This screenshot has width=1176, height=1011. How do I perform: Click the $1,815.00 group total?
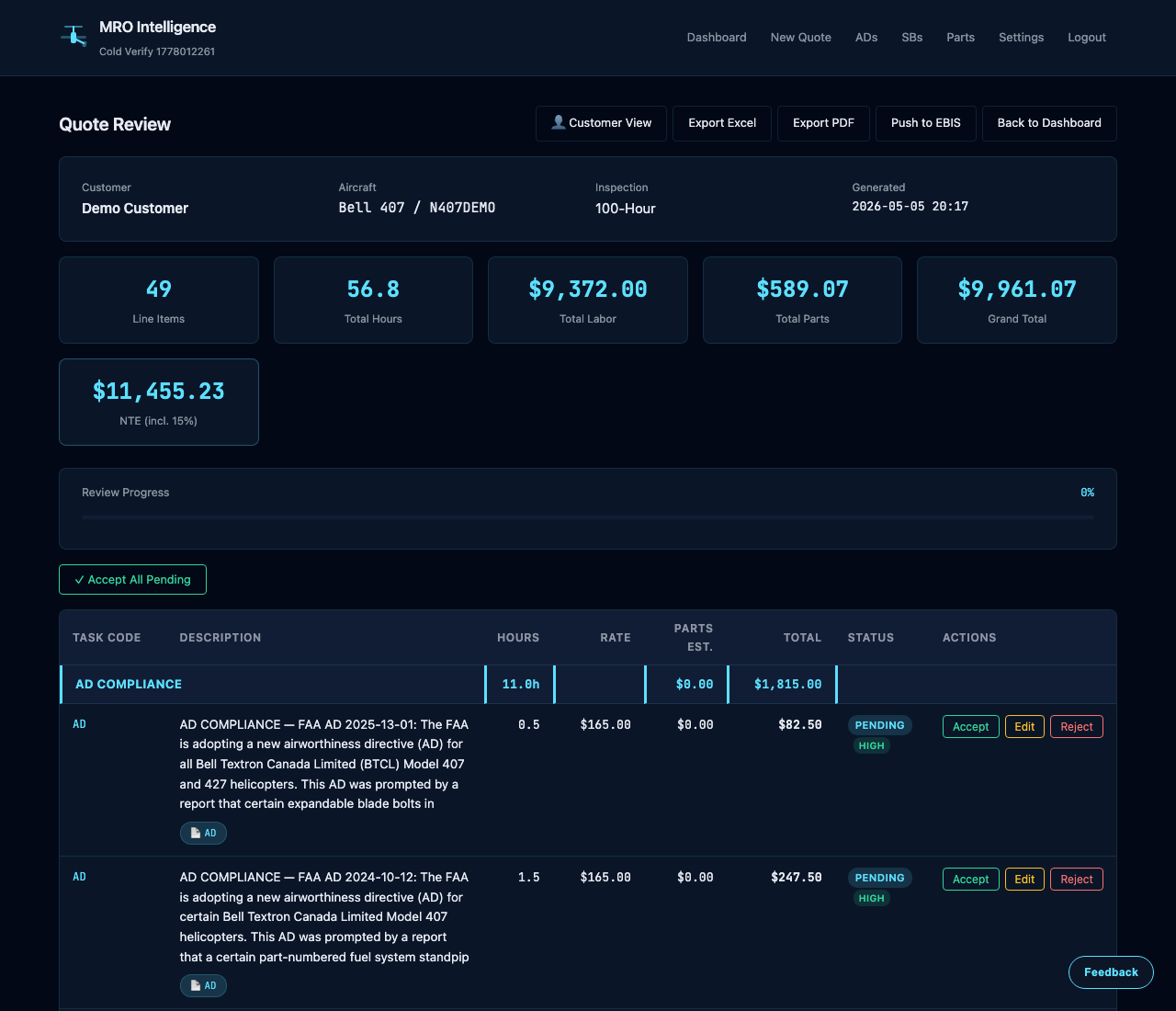coord(787,685)
